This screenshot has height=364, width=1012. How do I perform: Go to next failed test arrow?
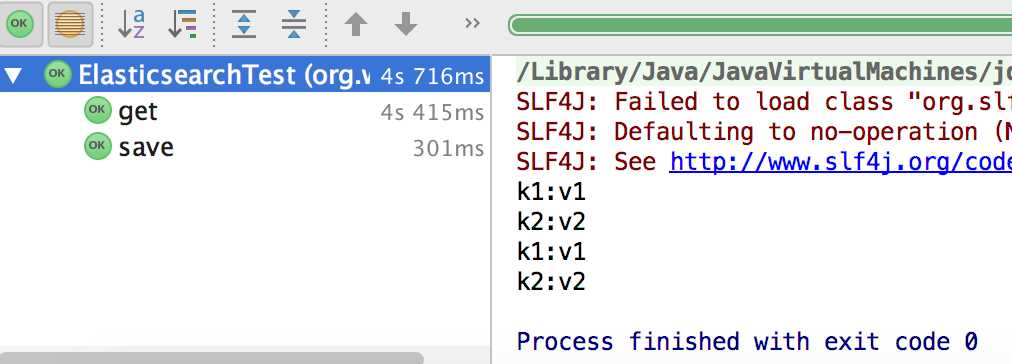pyautogui.click(x=406, y=25)
